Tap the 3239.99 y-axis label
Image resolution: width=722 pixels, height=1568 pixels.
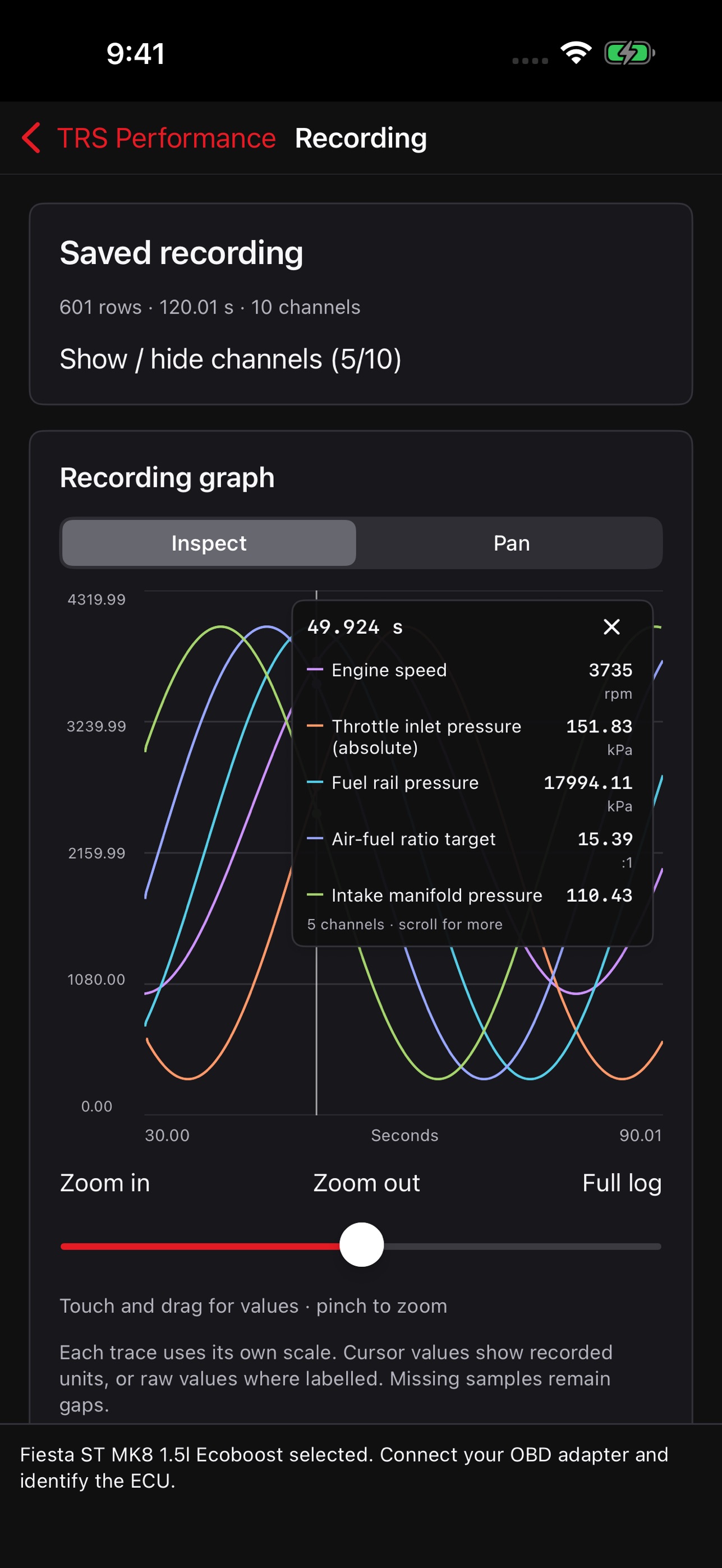coord(96,726)
